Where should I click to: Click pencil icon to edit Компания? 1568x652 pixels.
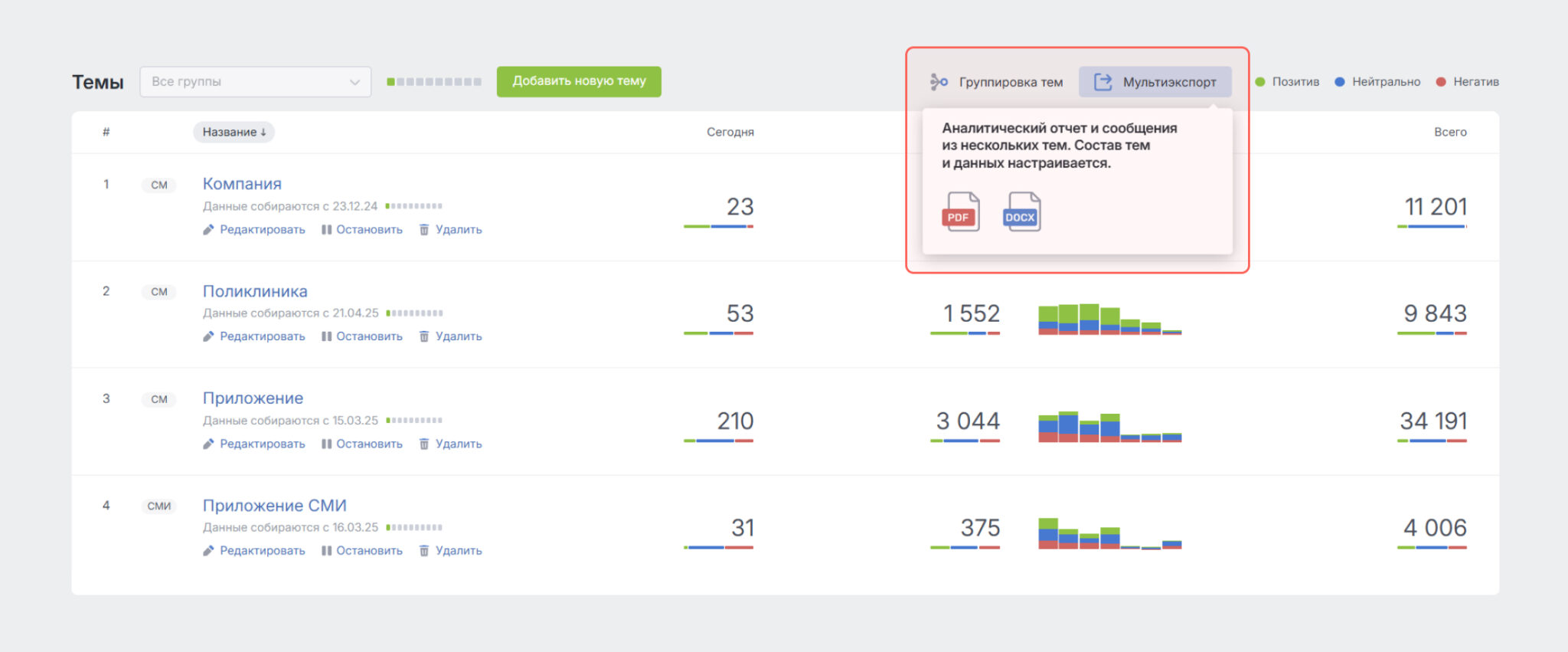208,230
